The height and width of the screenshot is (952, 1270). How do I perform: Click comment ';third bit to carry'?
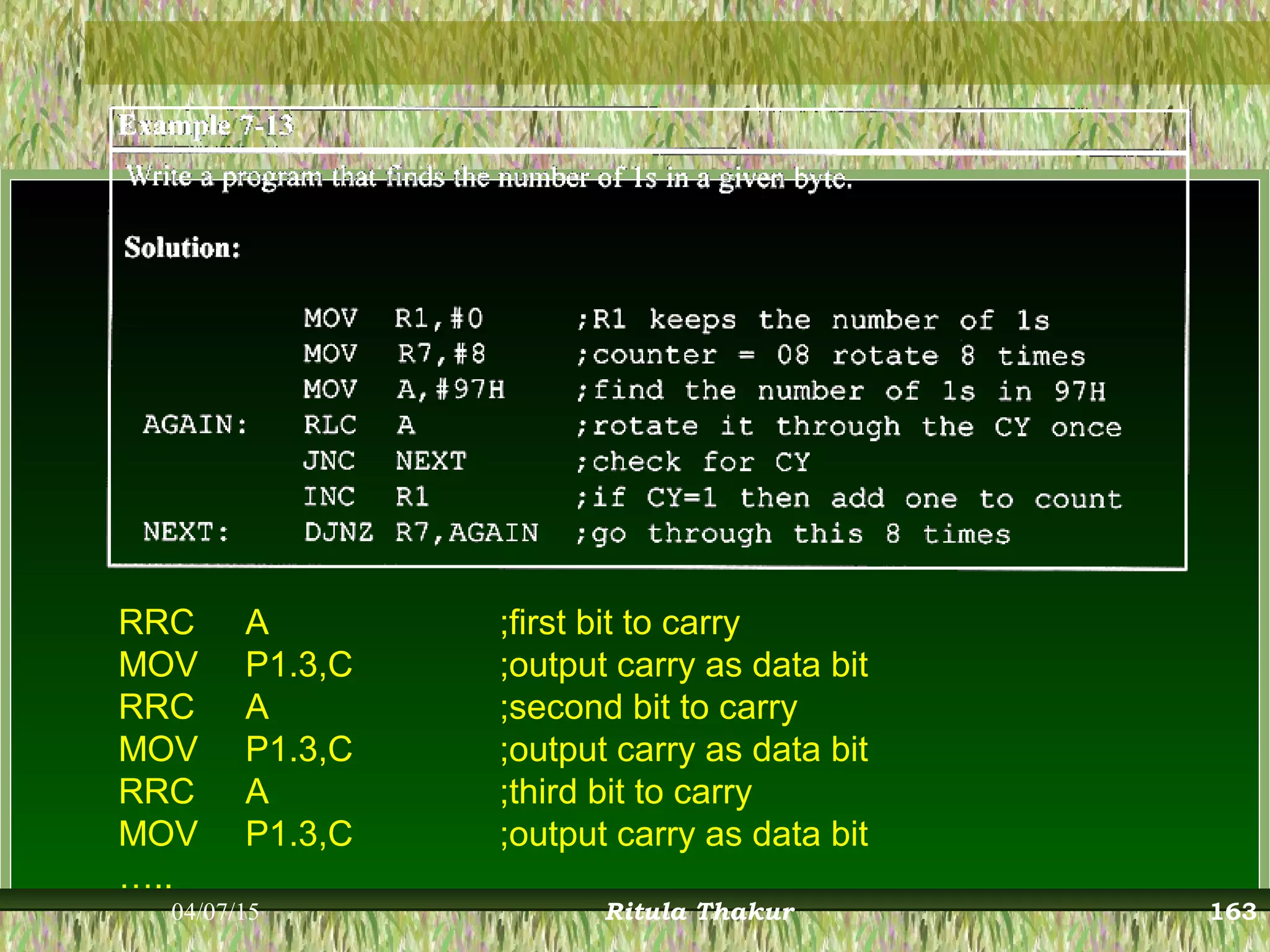[x=626, y=792]
